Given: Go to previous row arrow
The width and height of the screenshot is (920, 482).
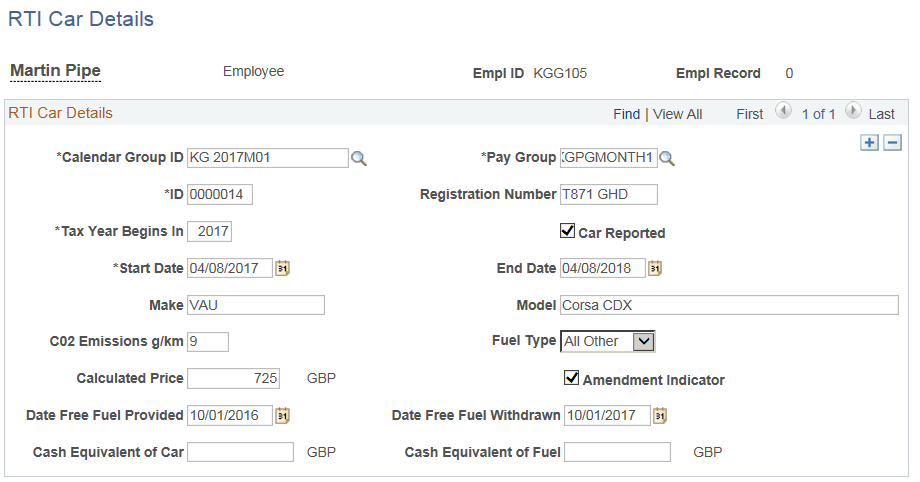Looking at the screenshot, I should (783, 113).
